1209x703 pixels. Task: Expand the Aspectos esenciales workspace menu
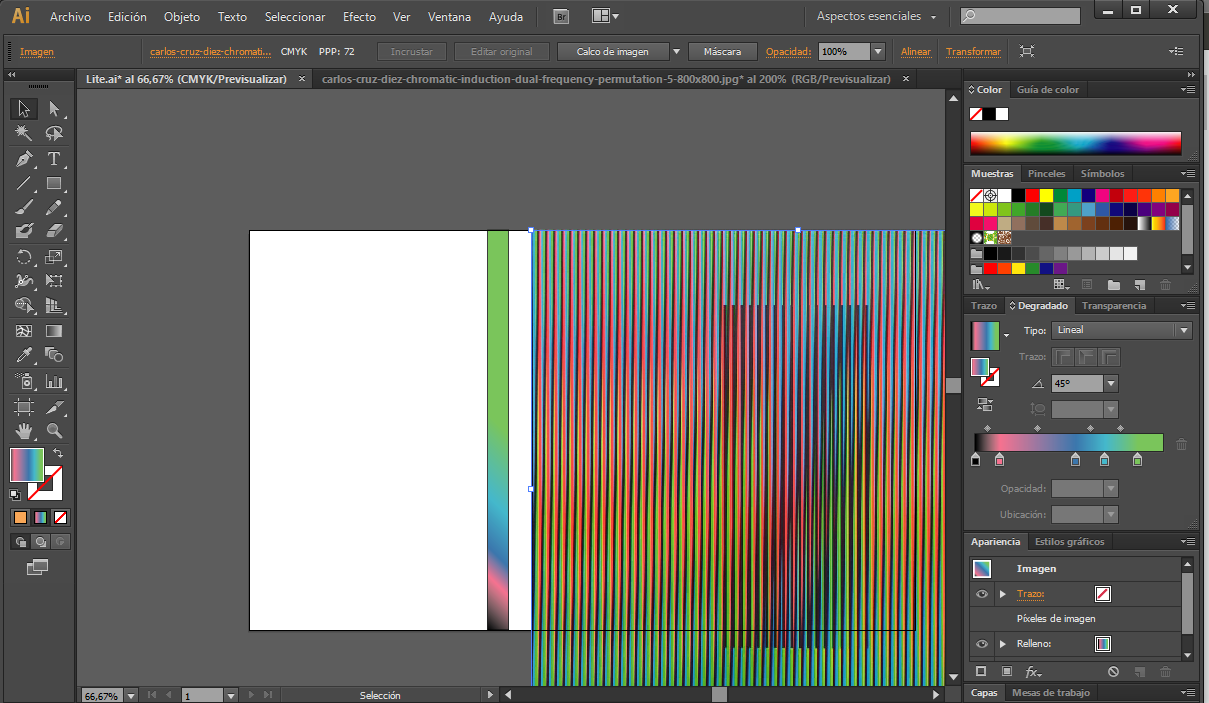(x=877, y=17)
